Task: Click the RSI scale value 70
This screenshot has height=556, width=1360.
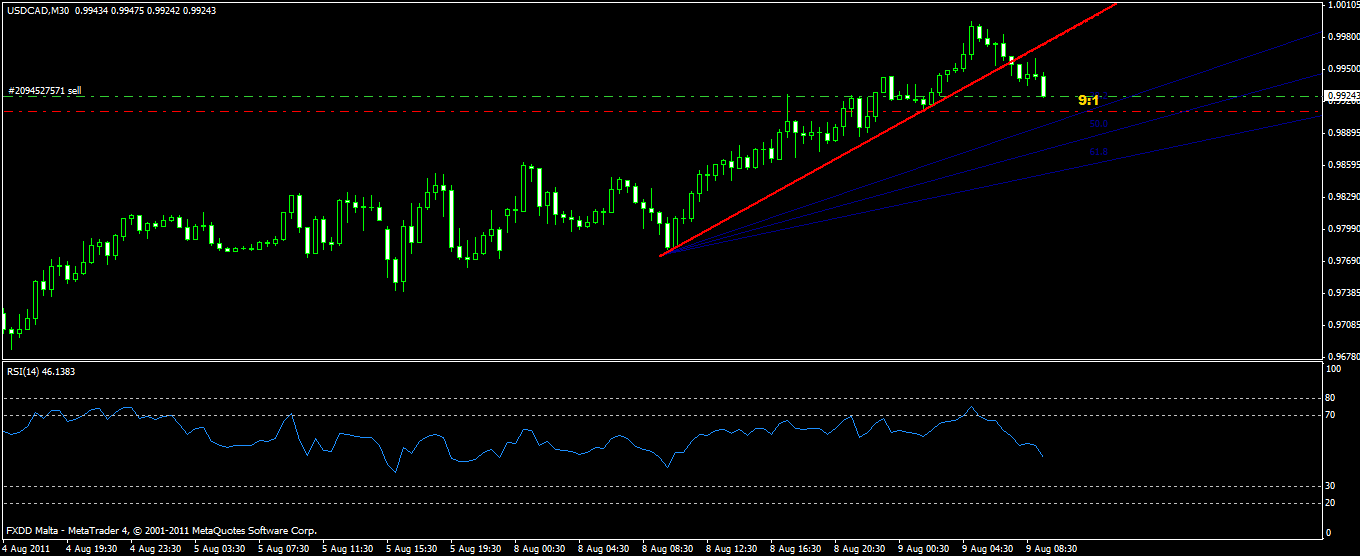Action: coord(1331,414)
